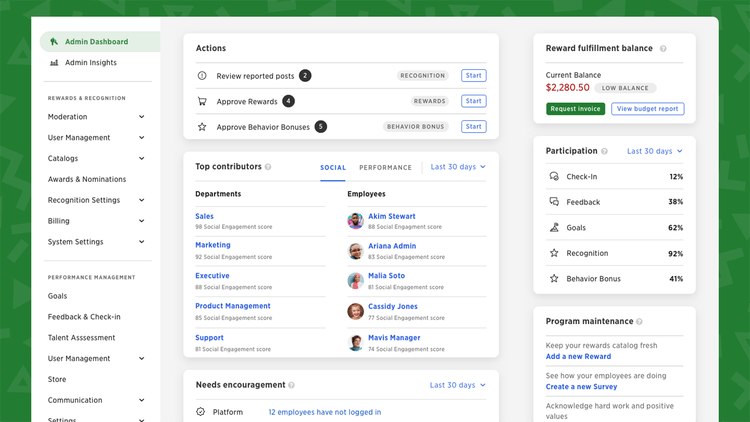The height and width of the screenshot is (422, 750).
Task: Open Feedback & Check-in page
Action: (84, 317)
